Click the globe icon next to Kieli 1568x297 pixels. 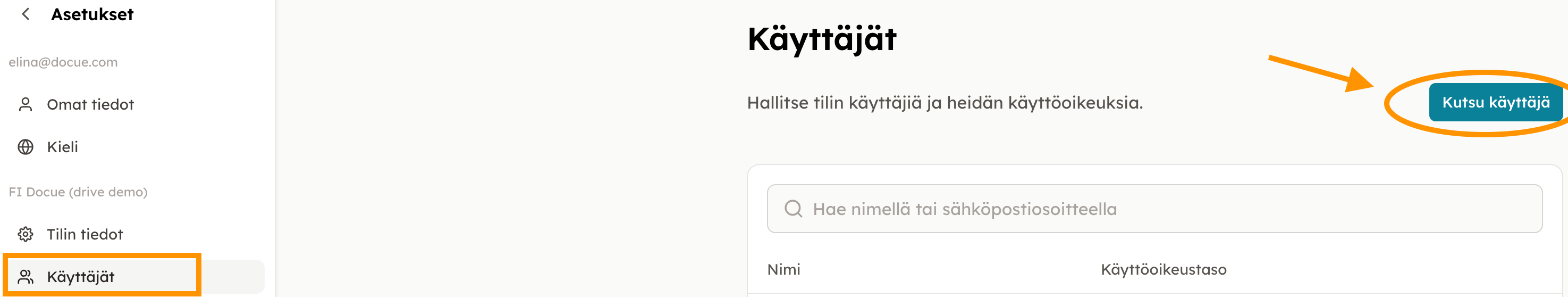pyautogui.click(x=26, y=147)
